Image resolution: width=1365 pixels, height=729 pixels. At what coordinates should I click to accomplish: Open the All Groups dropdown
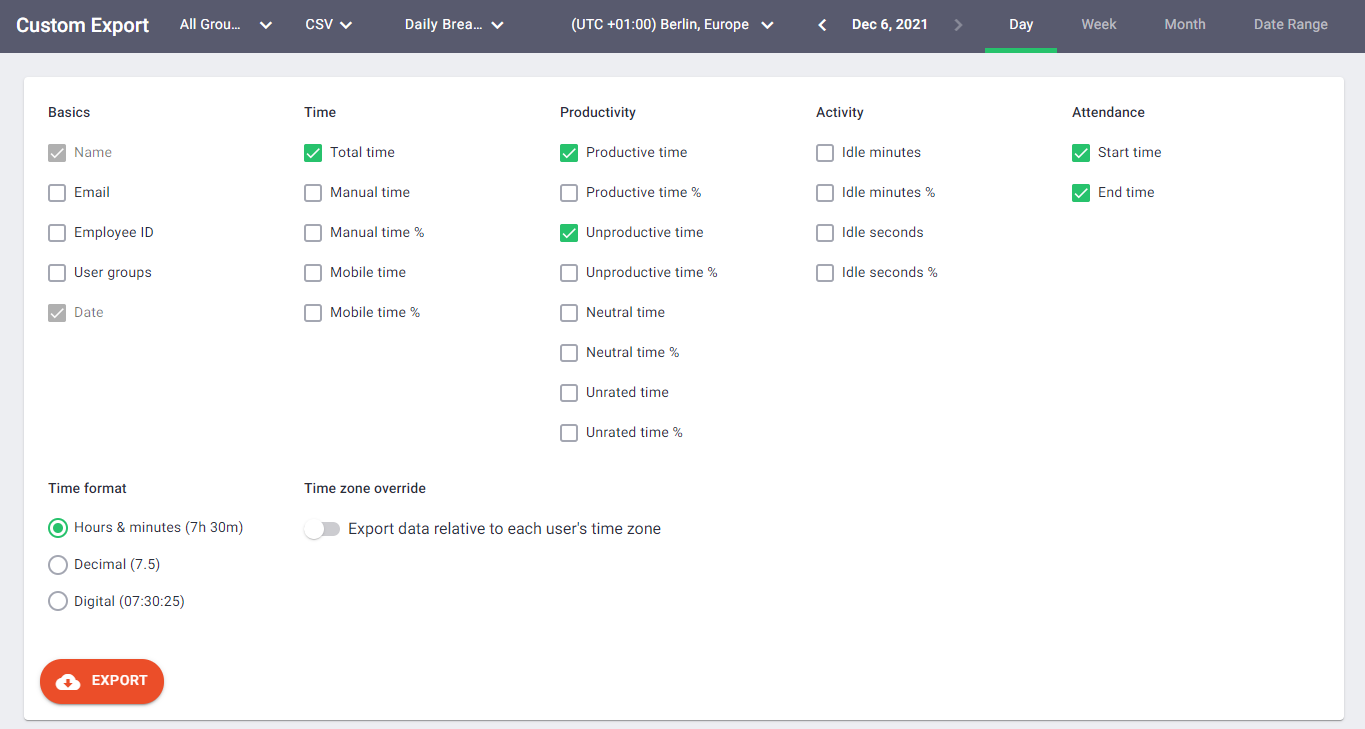click(x=225, y=24)
